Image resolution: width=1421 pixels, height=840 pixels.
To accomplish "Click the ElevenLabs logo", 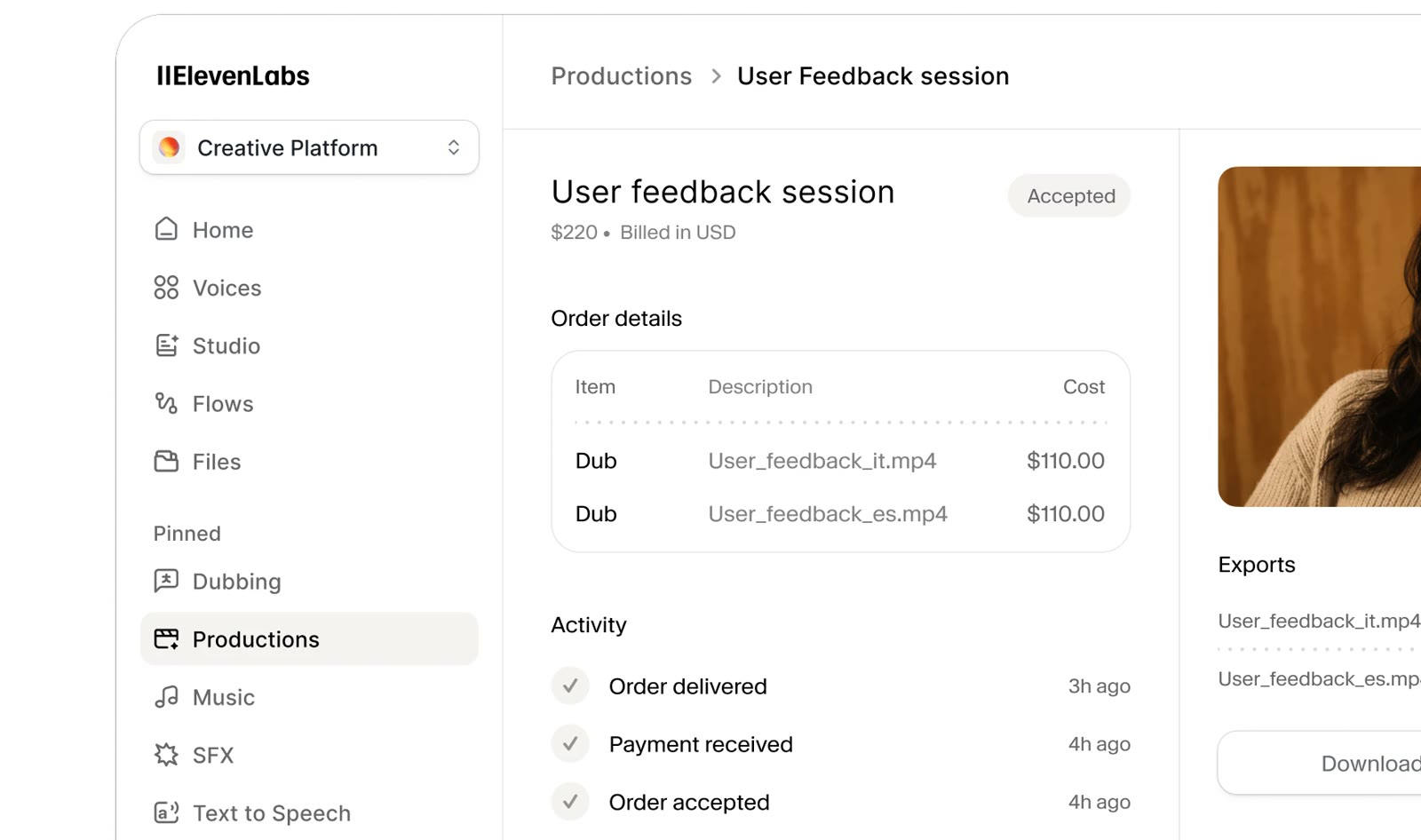I will (x=233, y=76).
